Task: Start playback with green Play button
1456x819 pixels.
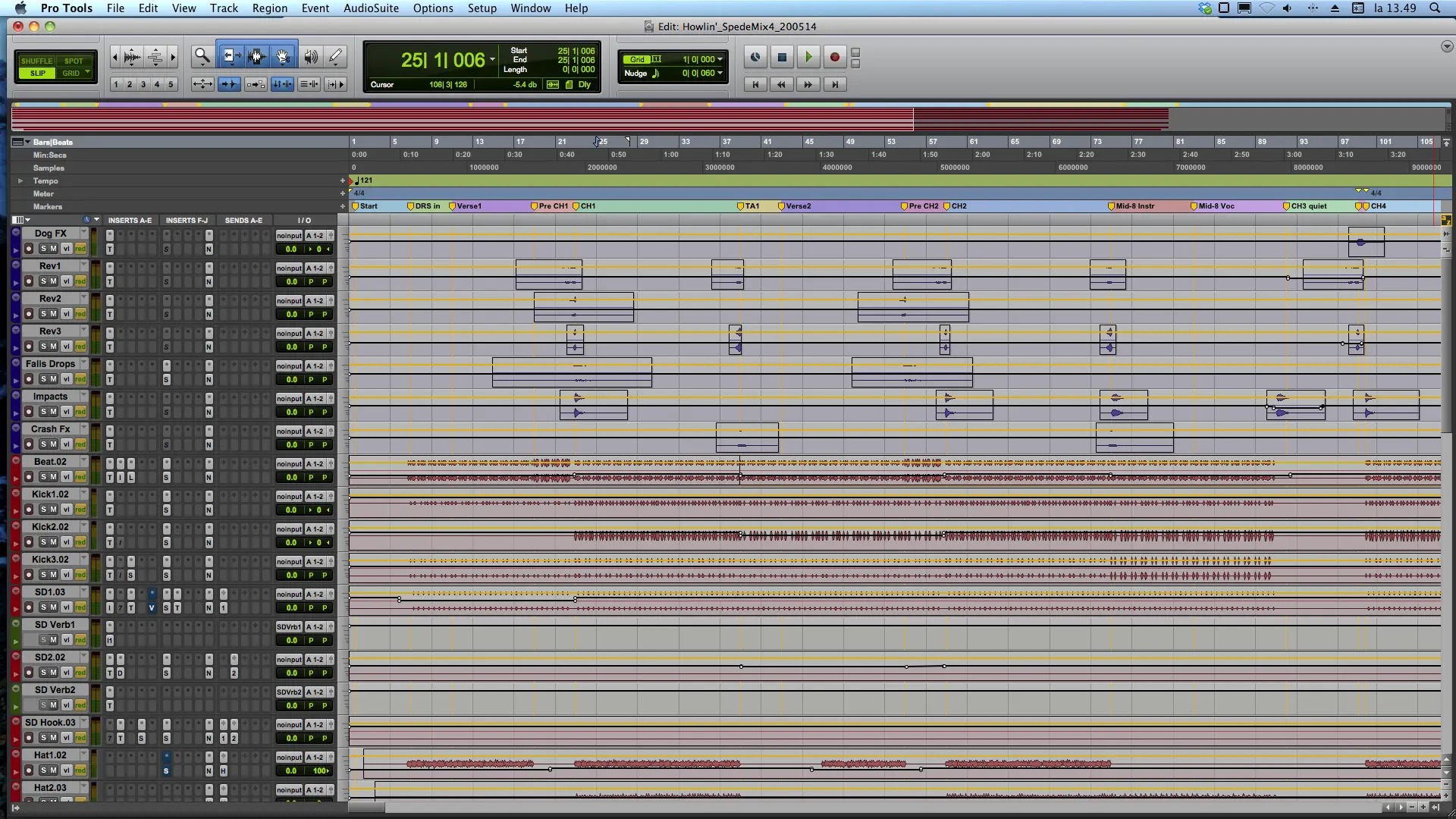Action: 808,57
